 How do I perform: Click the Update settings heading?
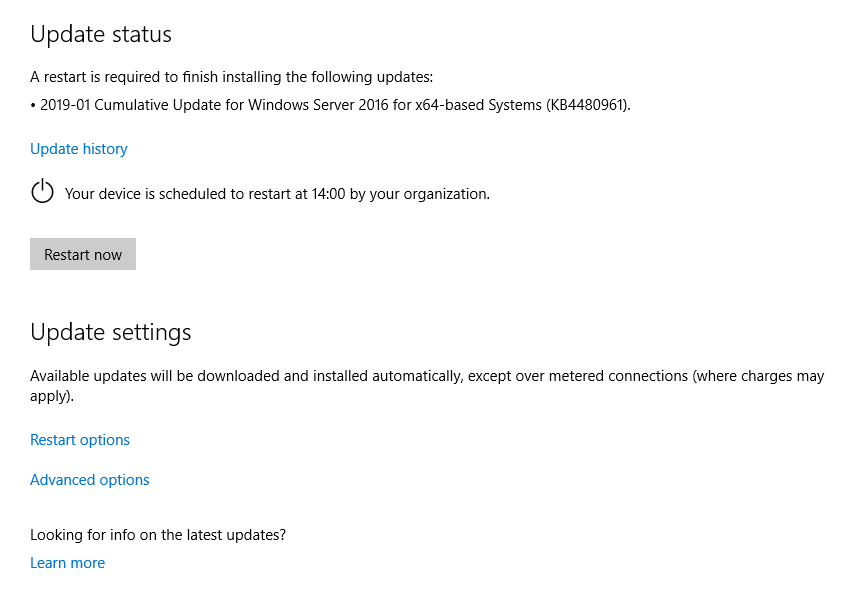pyautogui.click(x=111, y=332)
